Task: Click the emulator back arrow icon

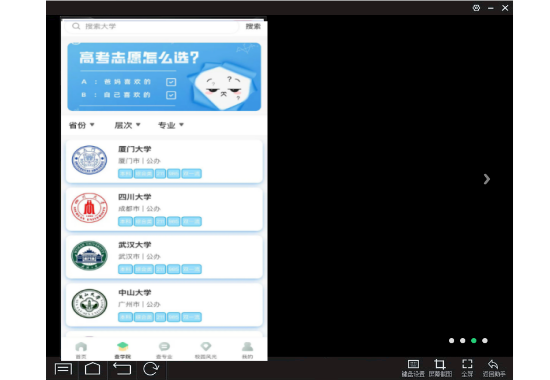Action: click(122, 369)
